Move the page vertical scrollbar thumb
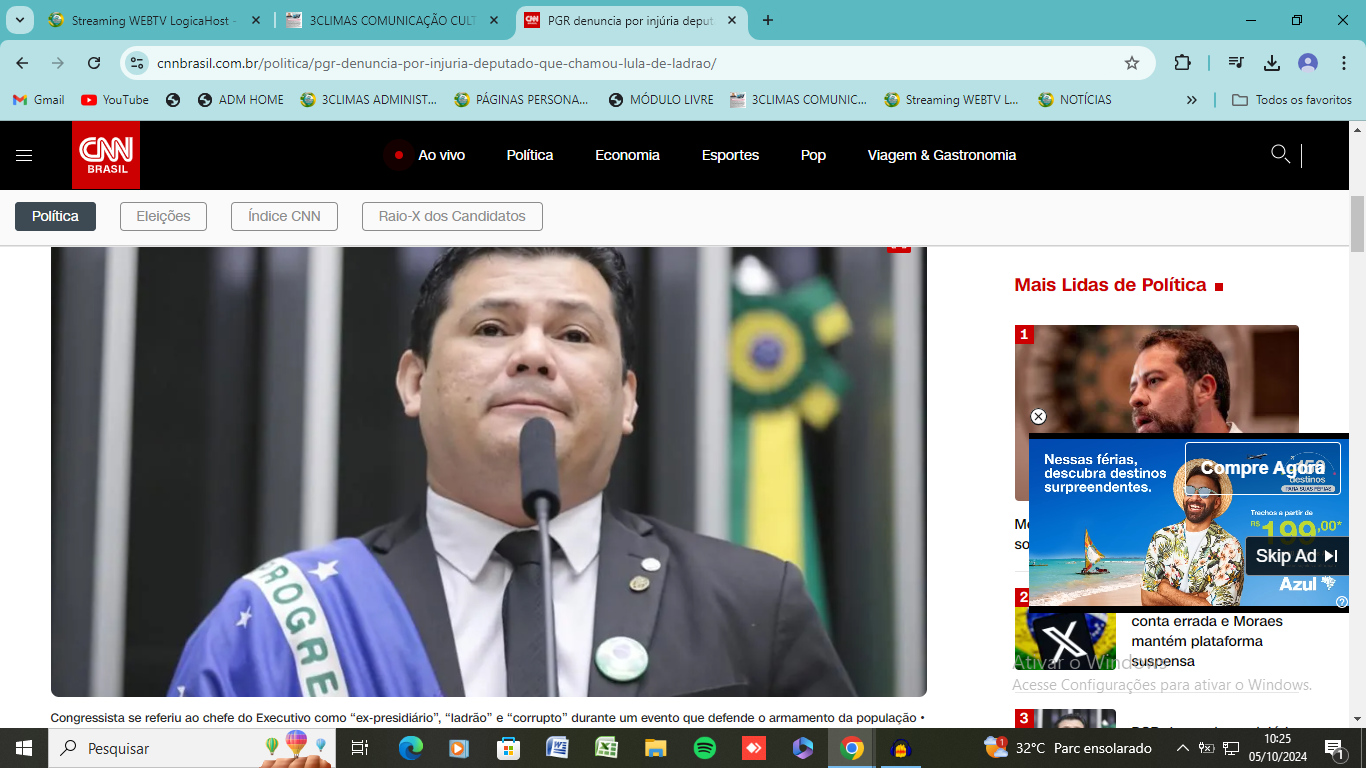Viewport: 1366px width, 768px height. click(1357, 224)
